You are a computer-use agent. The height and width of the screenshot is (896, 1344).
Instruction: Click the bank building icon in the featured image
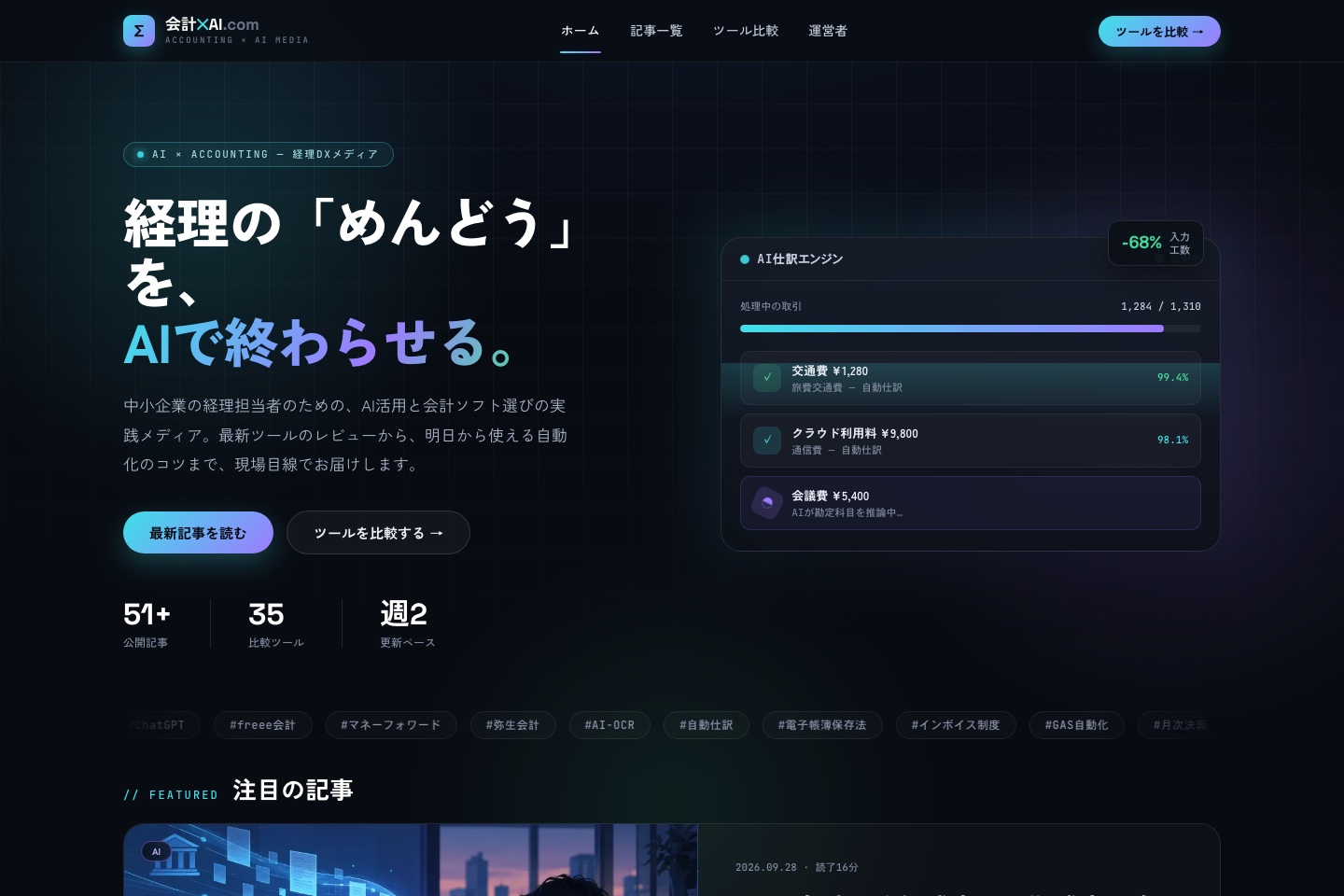click(175, 854)
